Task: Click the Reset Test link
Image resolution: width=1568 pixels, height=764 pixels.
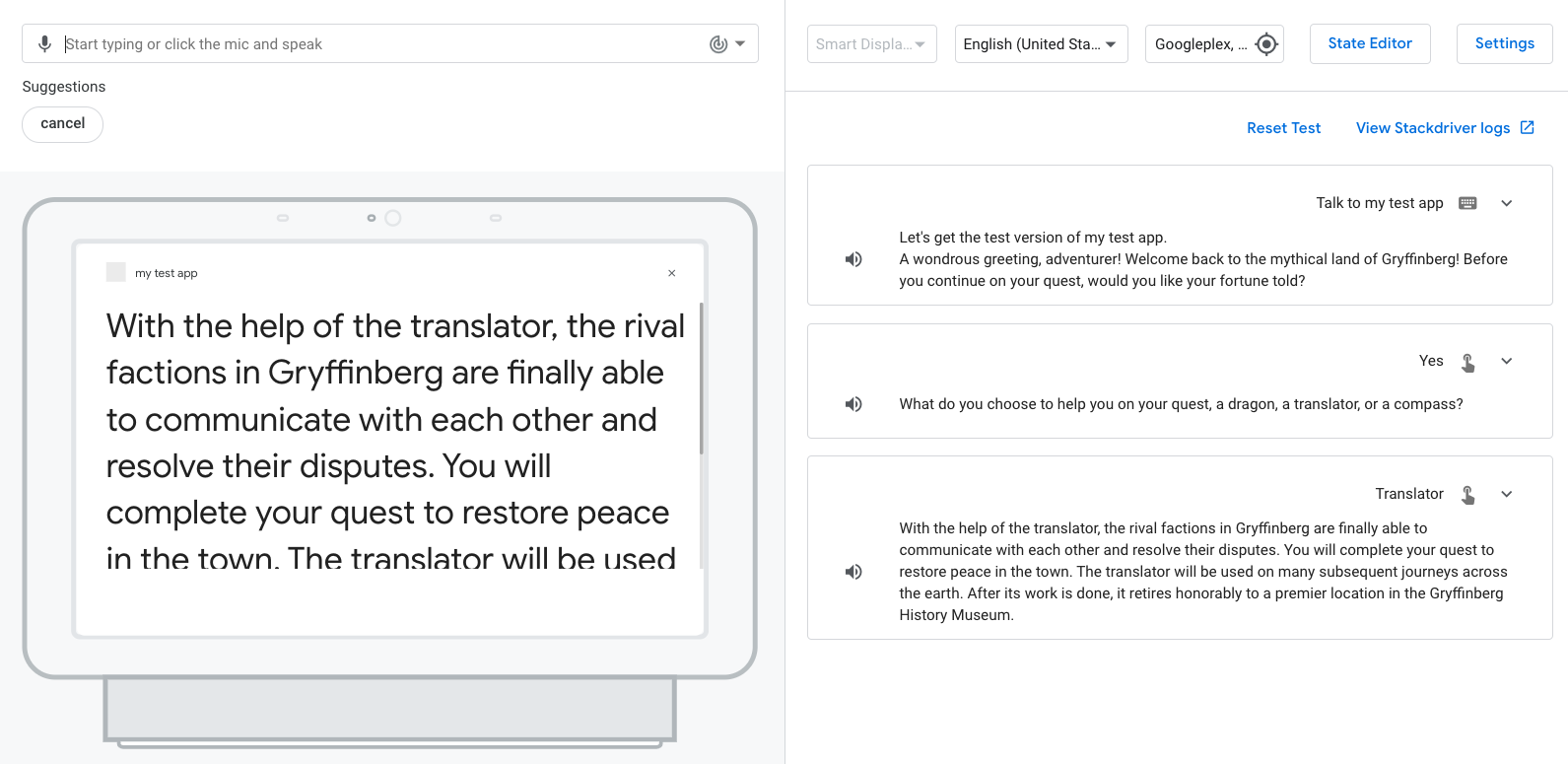Action: 1283,128
